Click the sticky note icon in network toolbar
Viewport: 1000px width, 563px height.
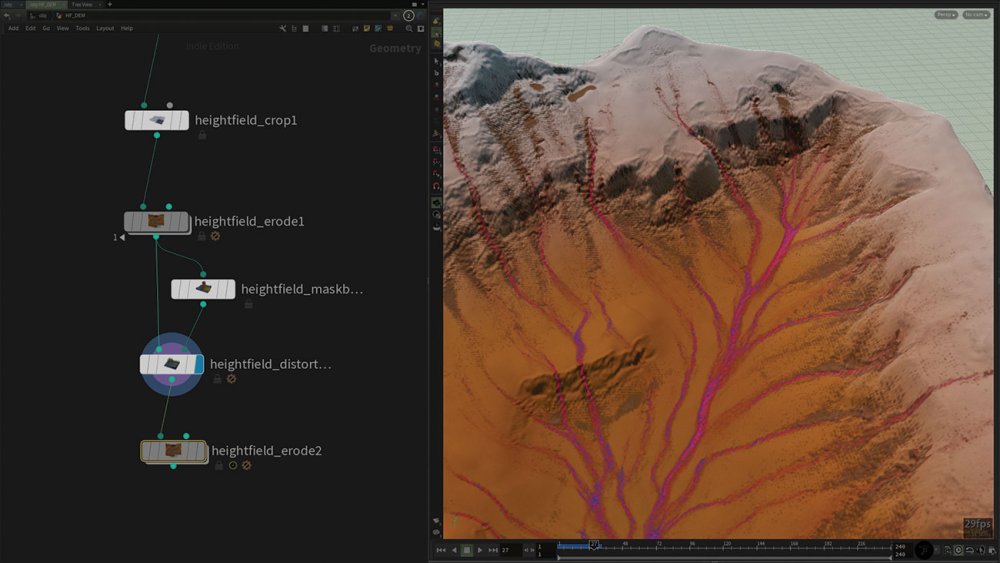[367, 28]
